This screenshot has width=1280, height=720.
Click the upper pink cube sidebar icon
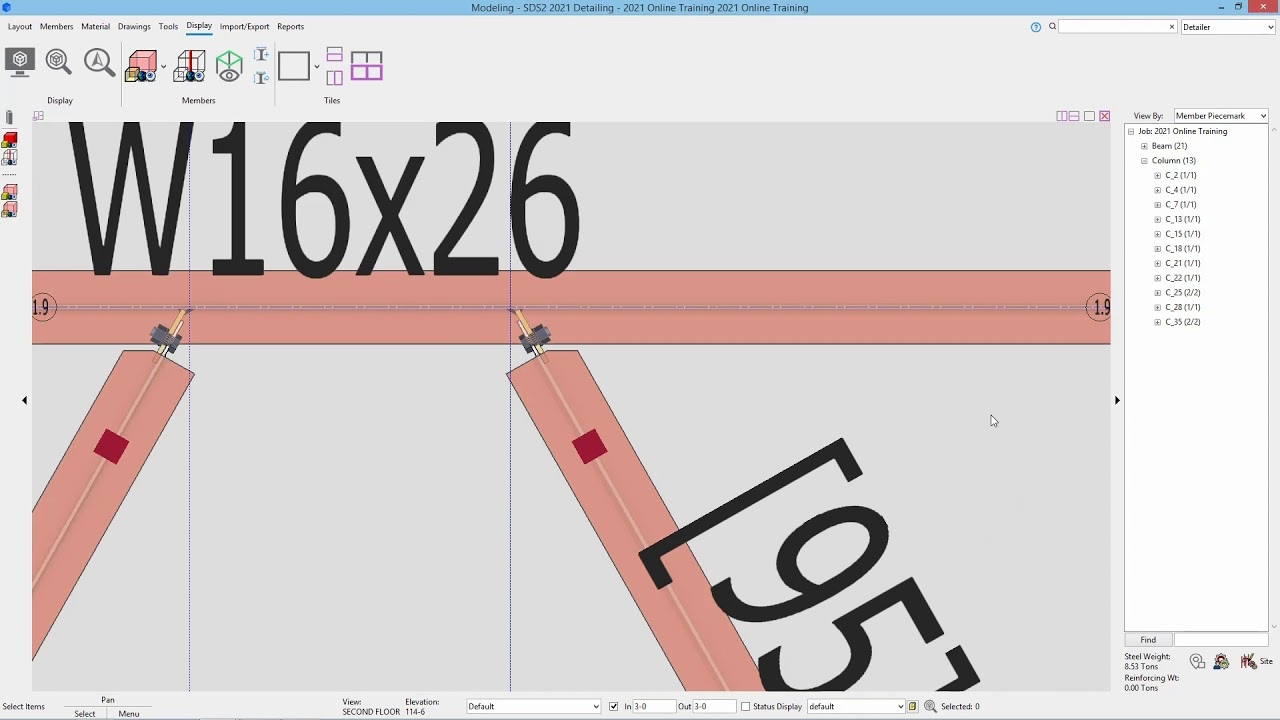(9, 192)
